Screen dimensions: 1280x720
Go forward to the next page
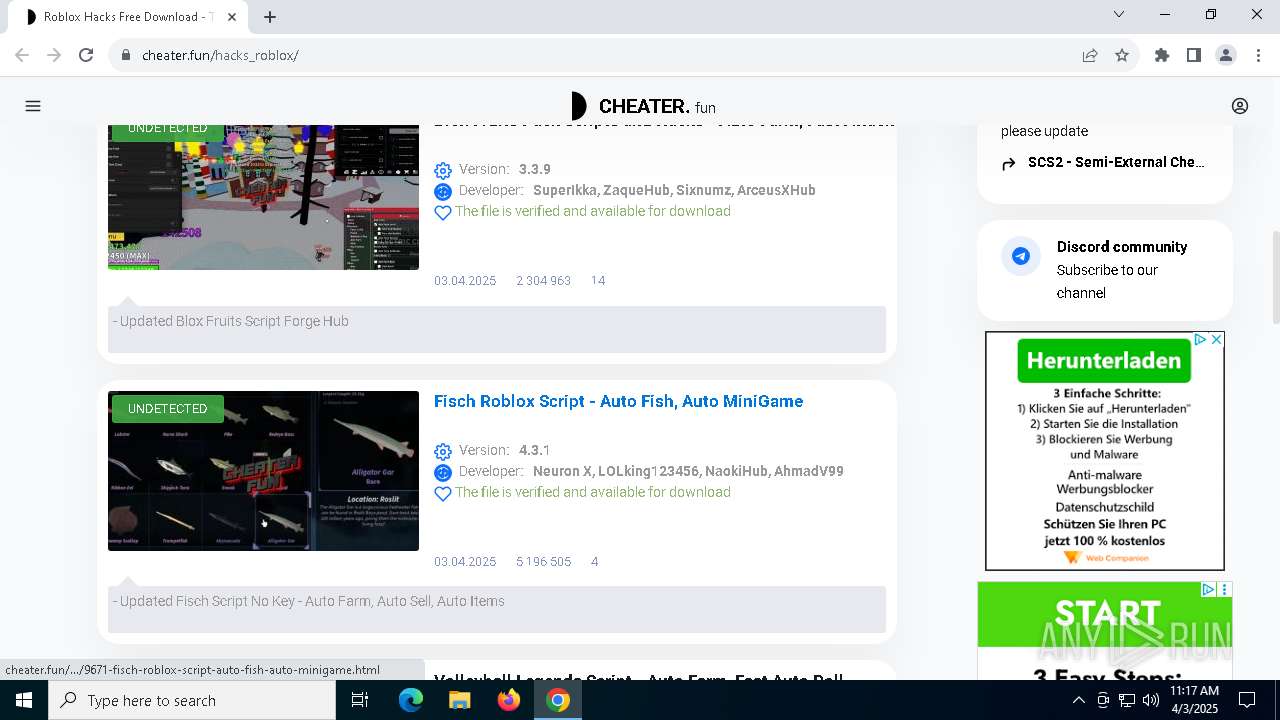(x=54, y=55)
